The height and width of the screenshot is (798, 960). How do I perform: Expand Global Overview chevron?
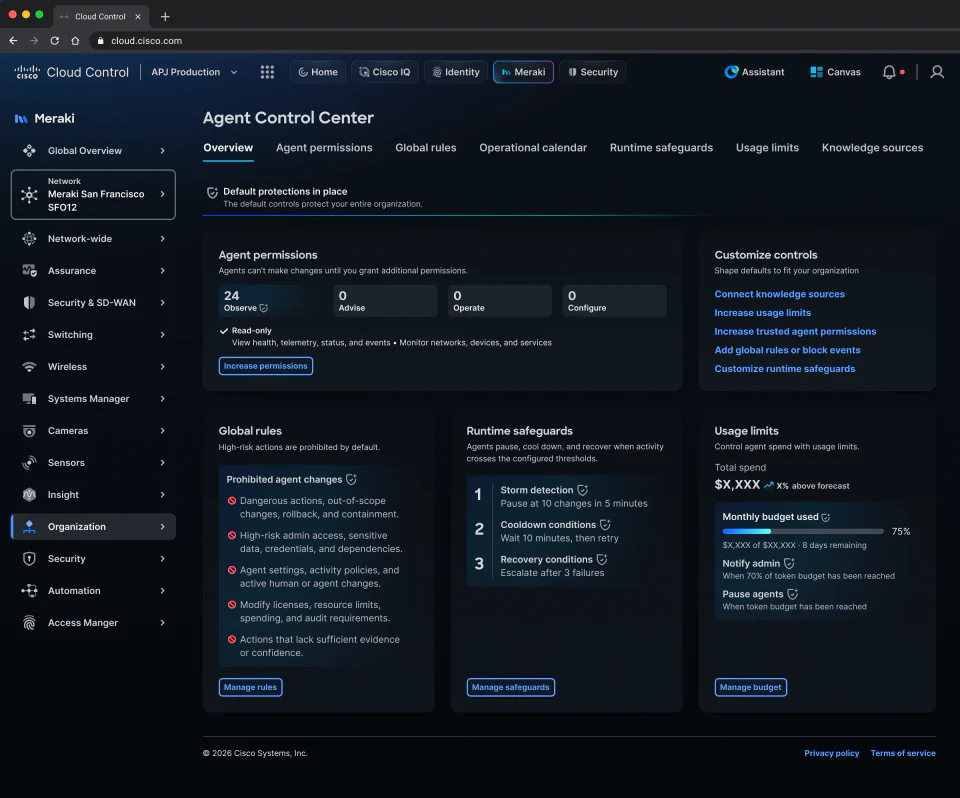click(162, 151)
